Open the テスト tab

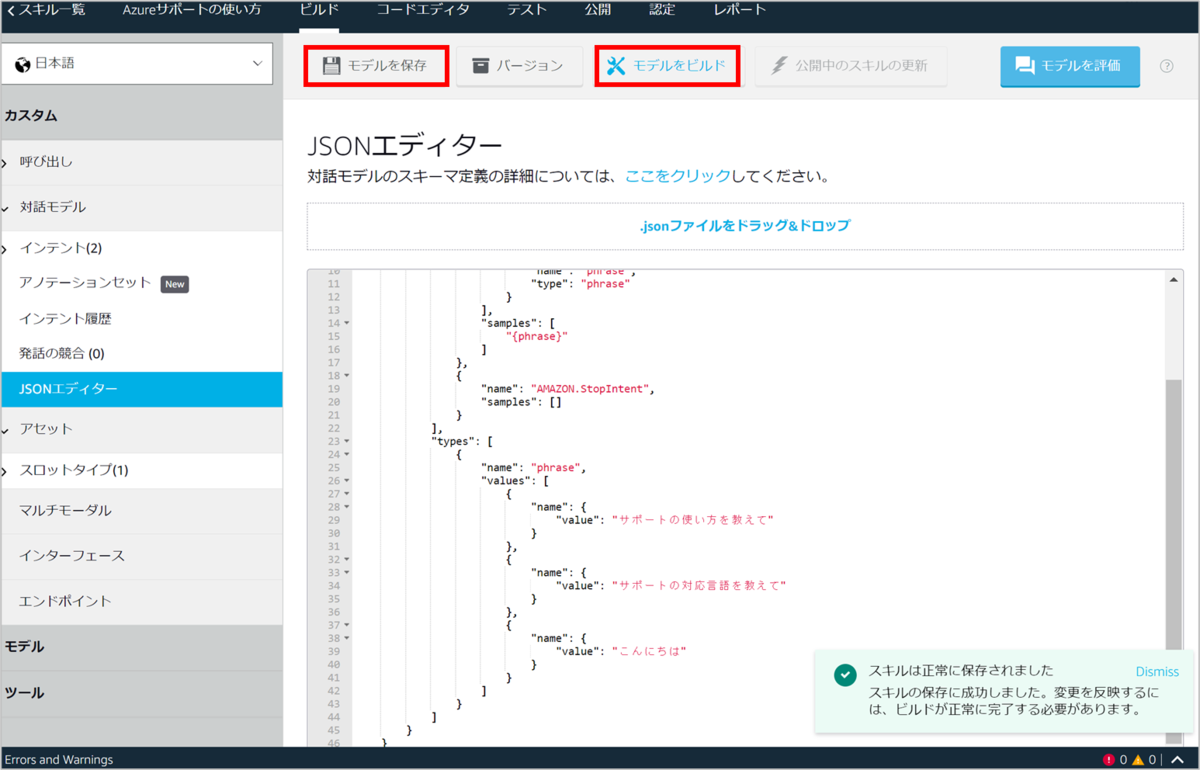(527, 10)
